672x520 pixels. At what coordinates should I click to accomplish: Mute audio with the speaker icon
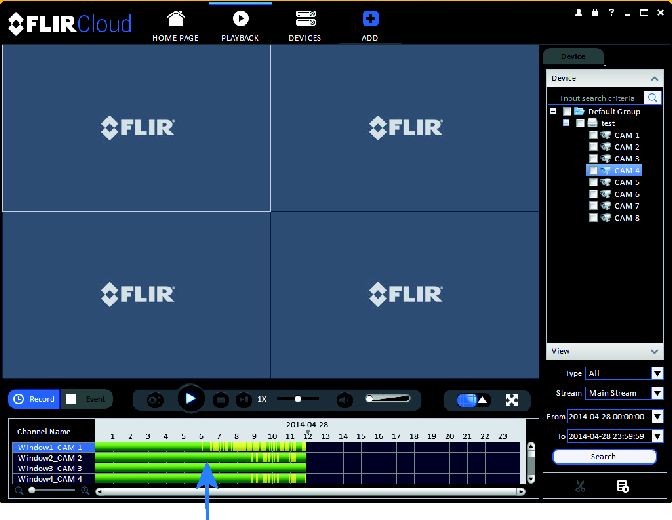click(344, 400)
